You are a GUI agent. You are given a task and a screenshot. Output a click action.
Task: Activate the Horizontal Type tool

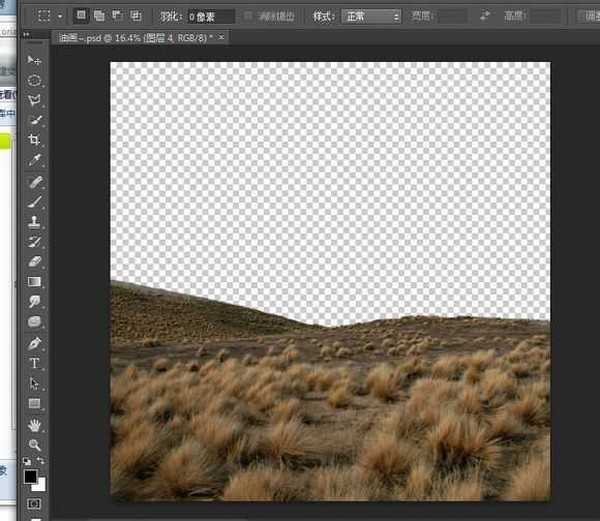click(34, 363)
